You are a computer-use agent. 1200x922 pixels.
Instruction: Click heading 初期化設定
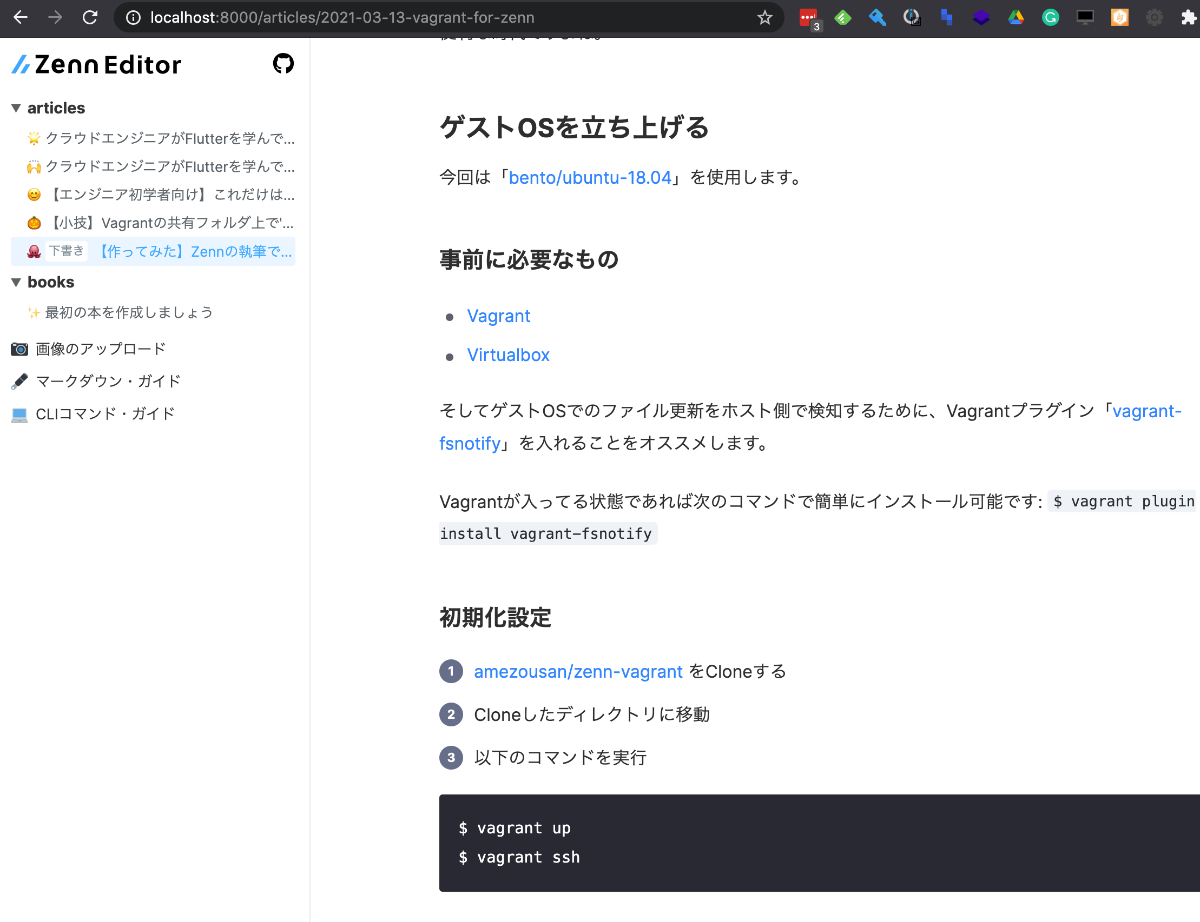coord(495,617)
